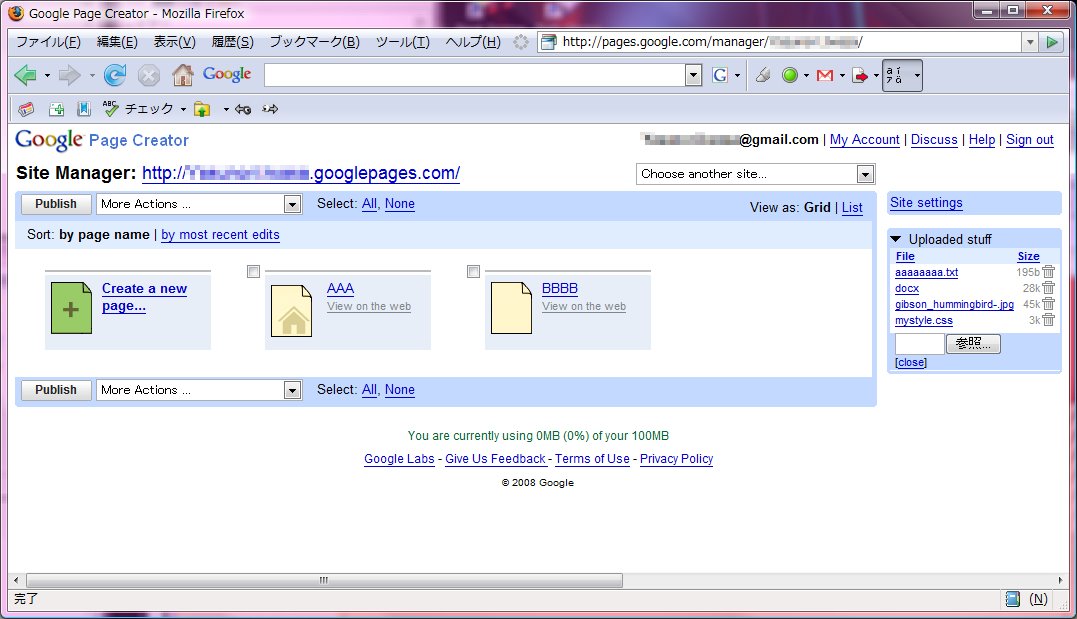1077x619 pixels.
Task: Click the grayed-out stop loading button
Action: coord(148,75)
